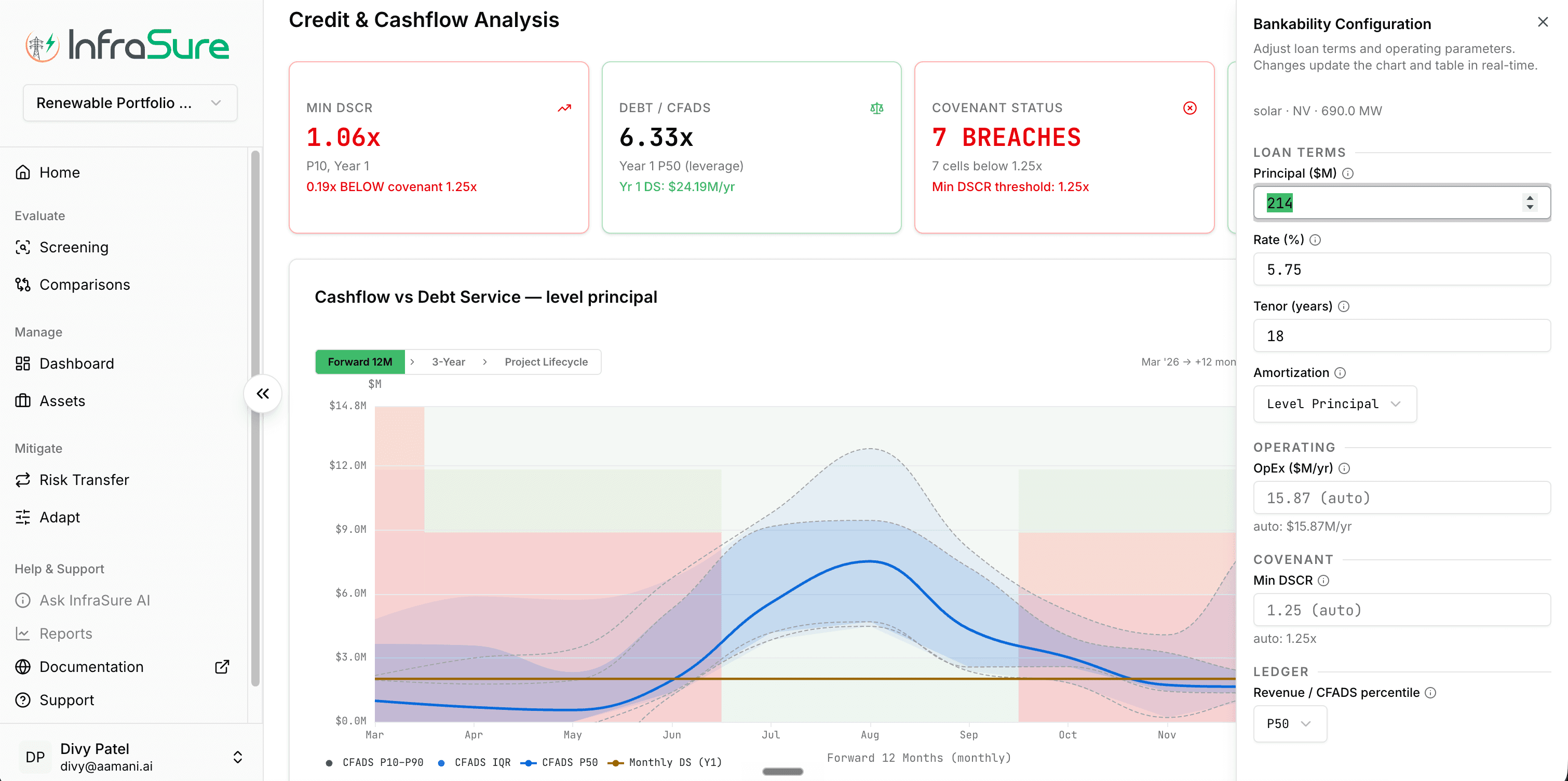Click the Principal ($M) input field
This screenshot has width=1568, height=781.
click(1401, 203)
